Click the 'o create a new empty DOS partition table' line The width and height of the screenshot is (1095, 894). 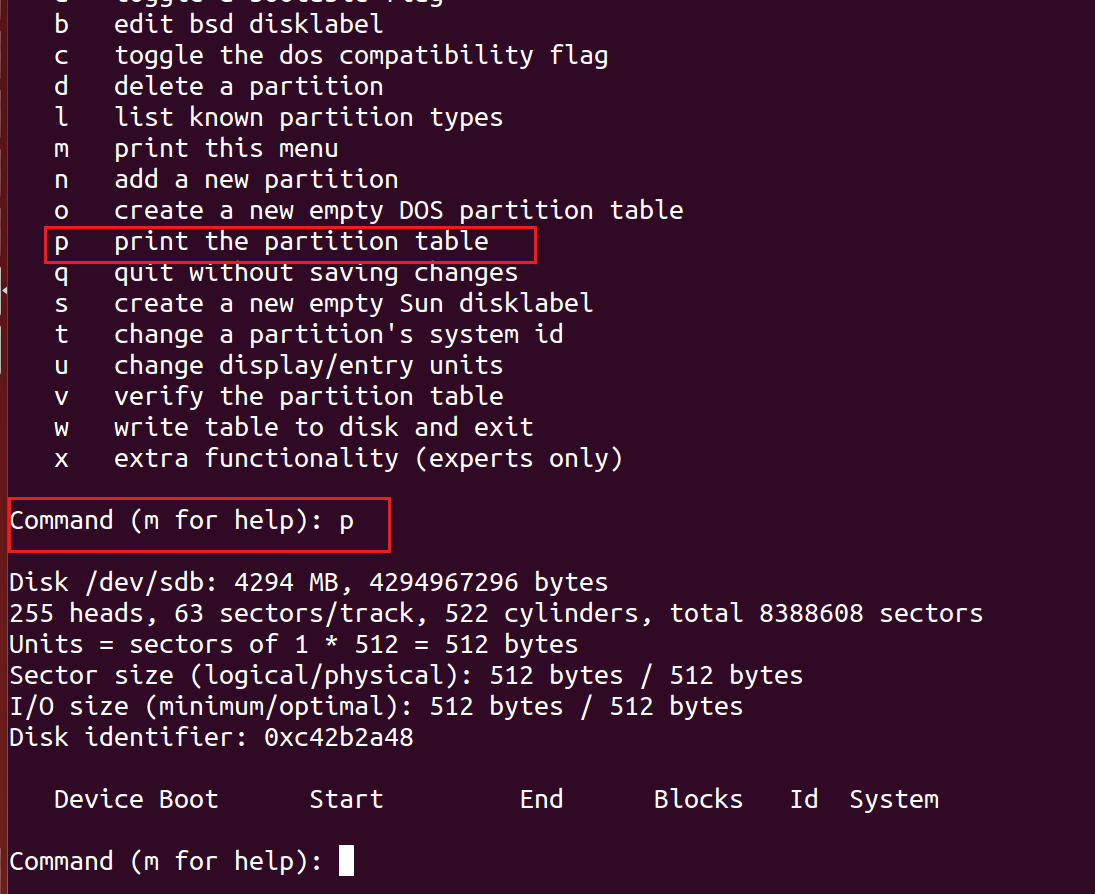click(x=369, y=211)
